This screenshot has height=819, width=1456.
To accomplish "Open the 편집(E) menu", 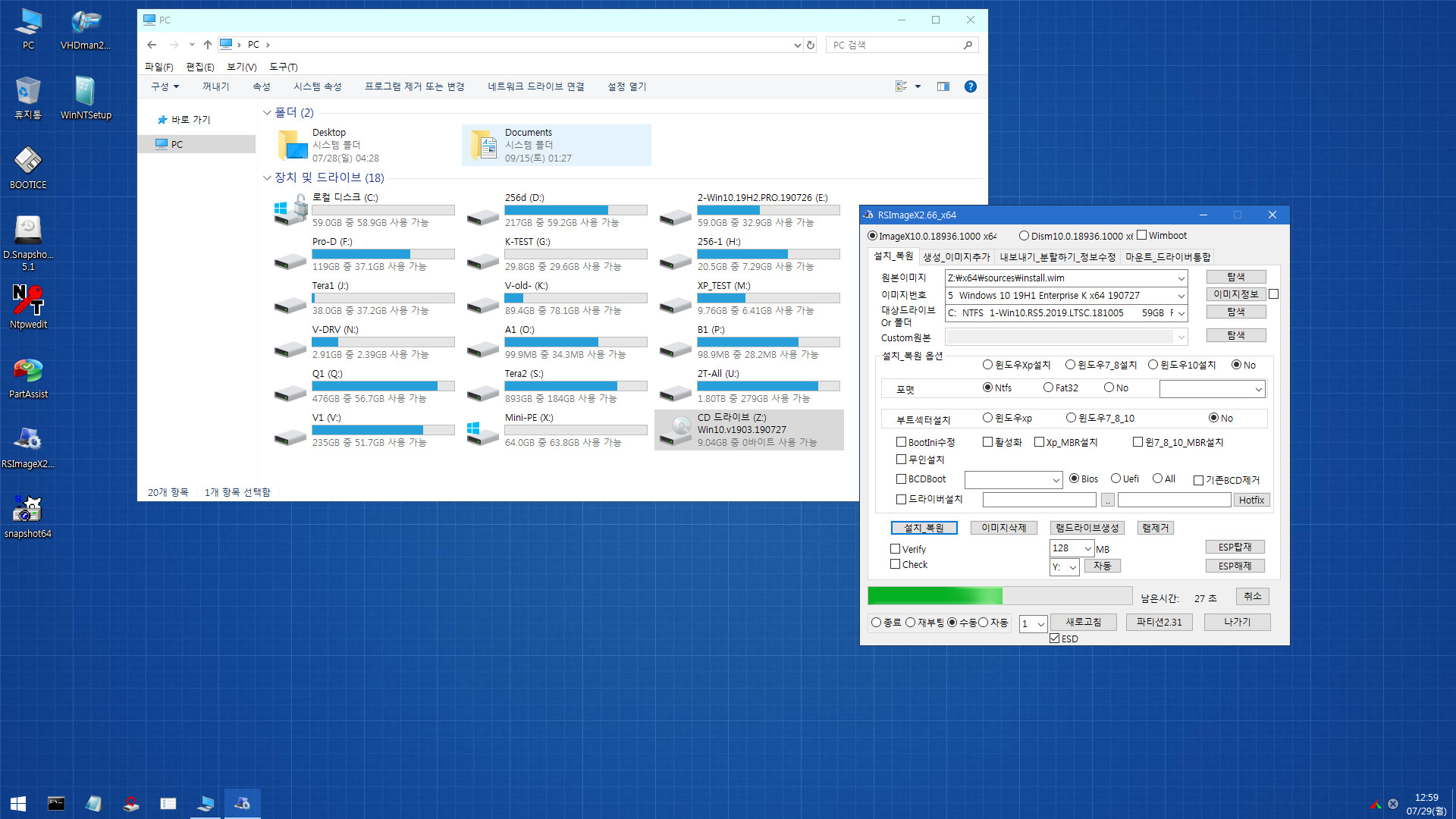I will (199, 67).
